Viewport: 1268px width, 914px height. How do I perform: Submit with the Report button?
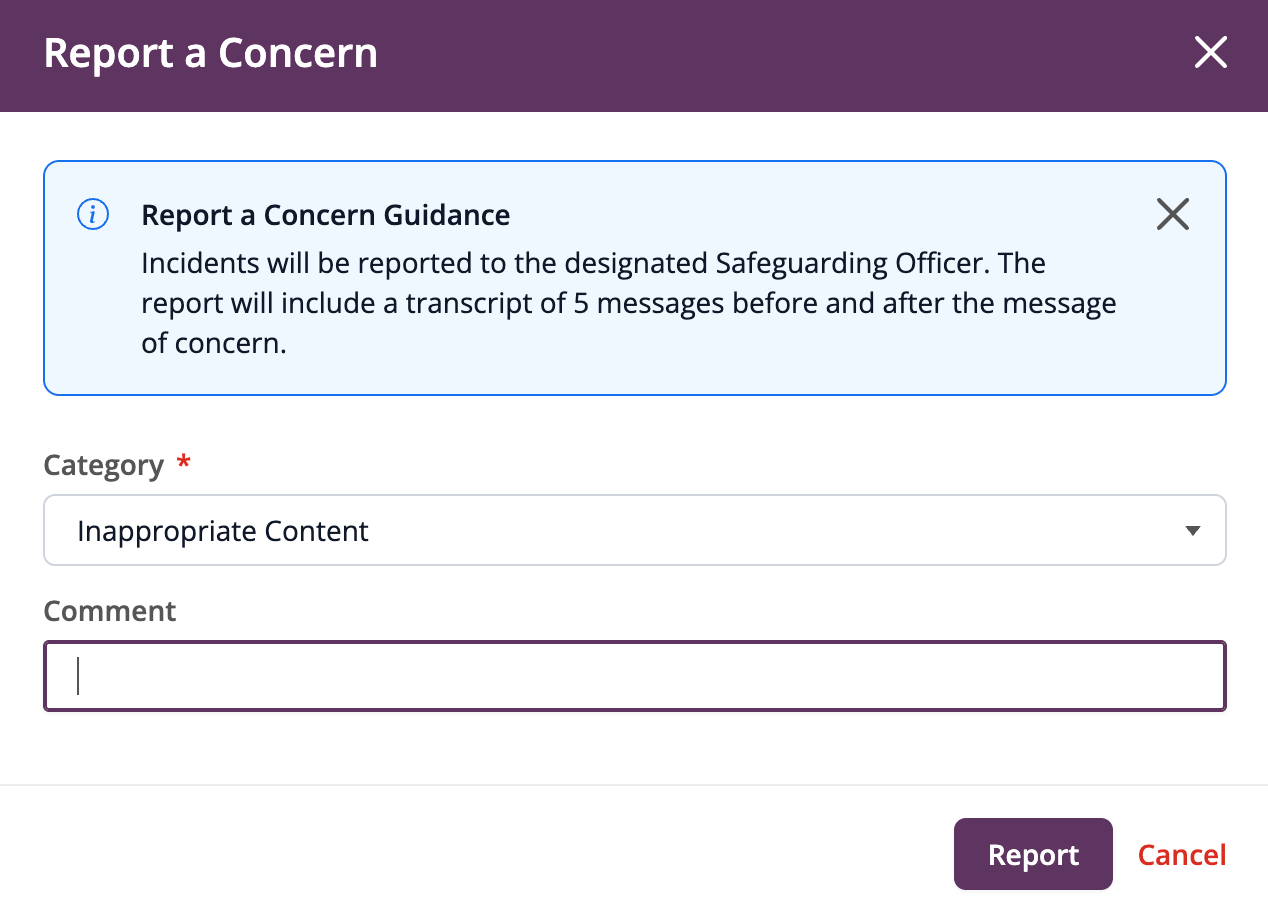coord(1033,854)
